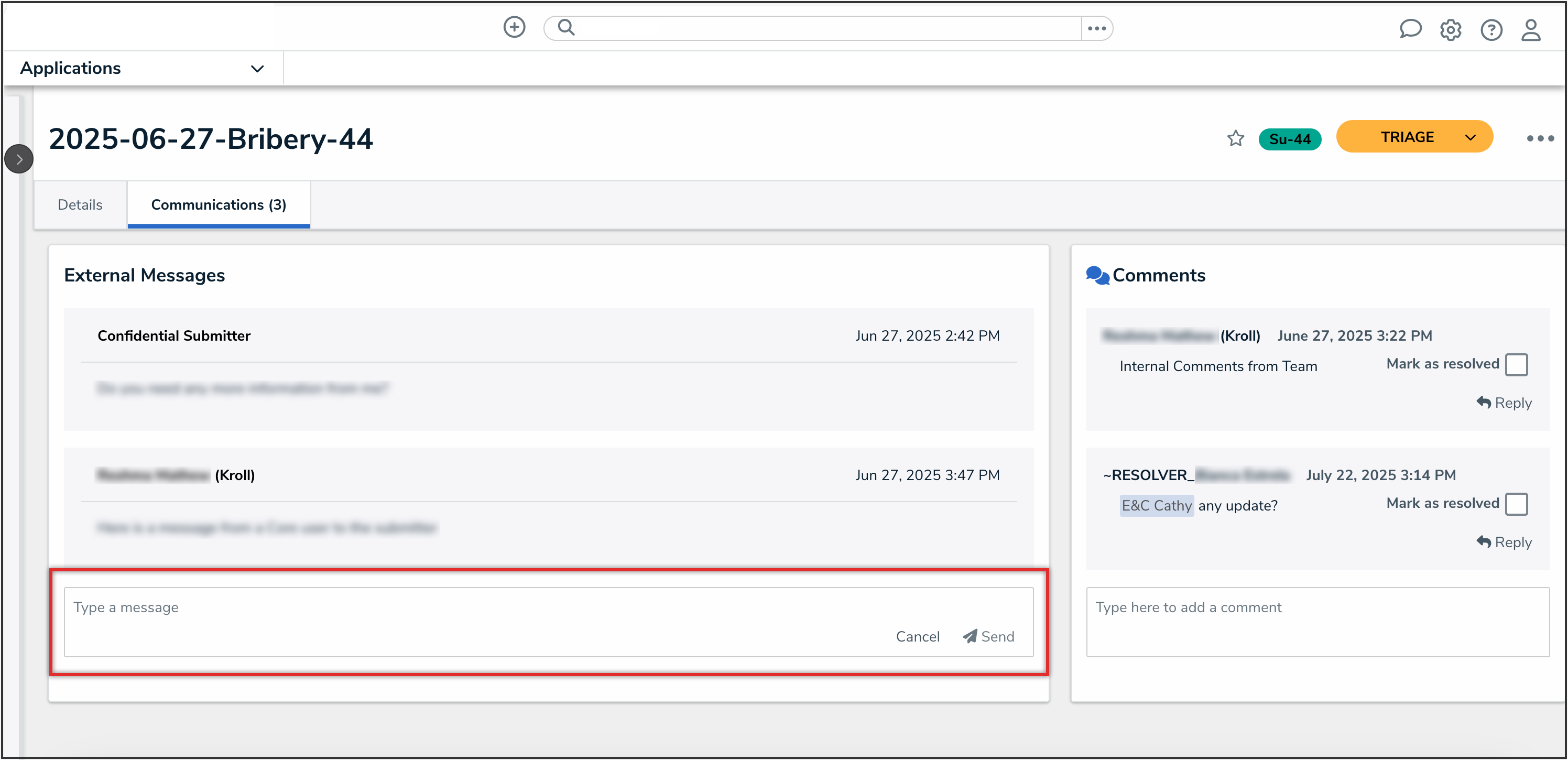Image resolution: width=1568 pixels, height=760 pixels.
Task: Open the settings gear icon
Action: (x=1451, y=30)
